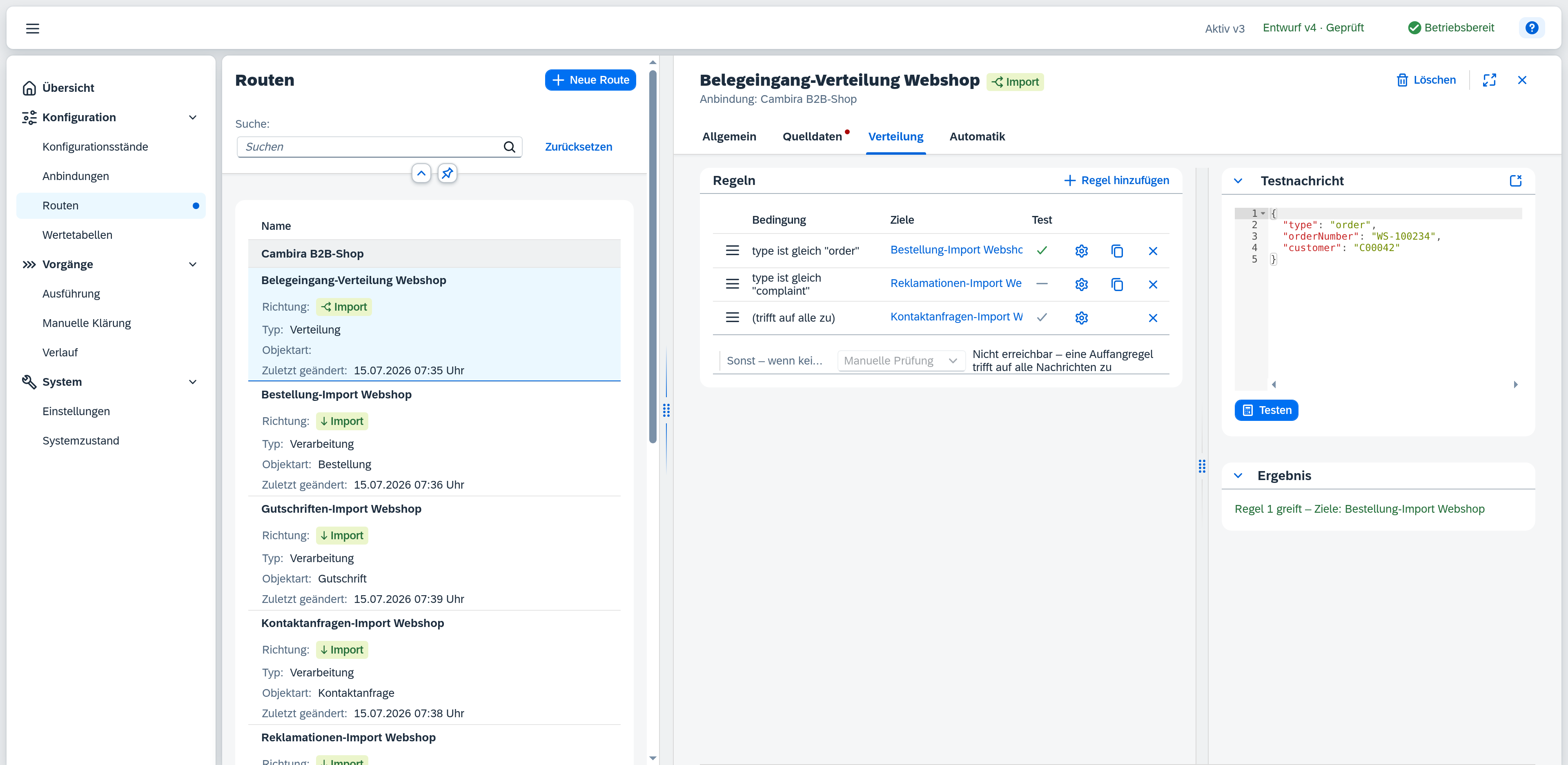Click the Betriebsbereit status indicator
The height and width of the screenshot is (765, 1568).
pos(1451,28)
